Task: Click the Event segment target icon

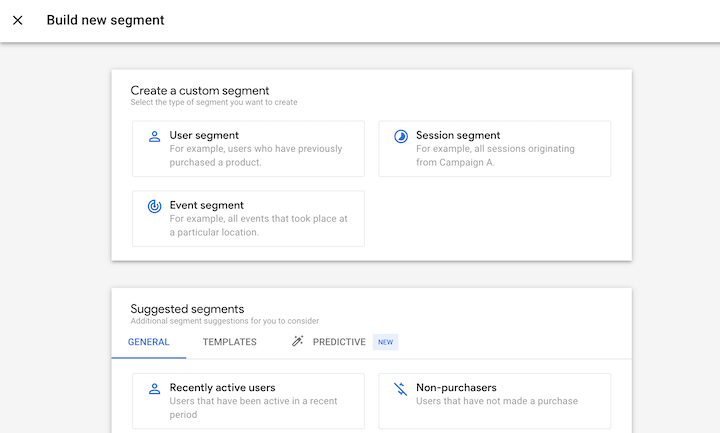Action: 154,206
